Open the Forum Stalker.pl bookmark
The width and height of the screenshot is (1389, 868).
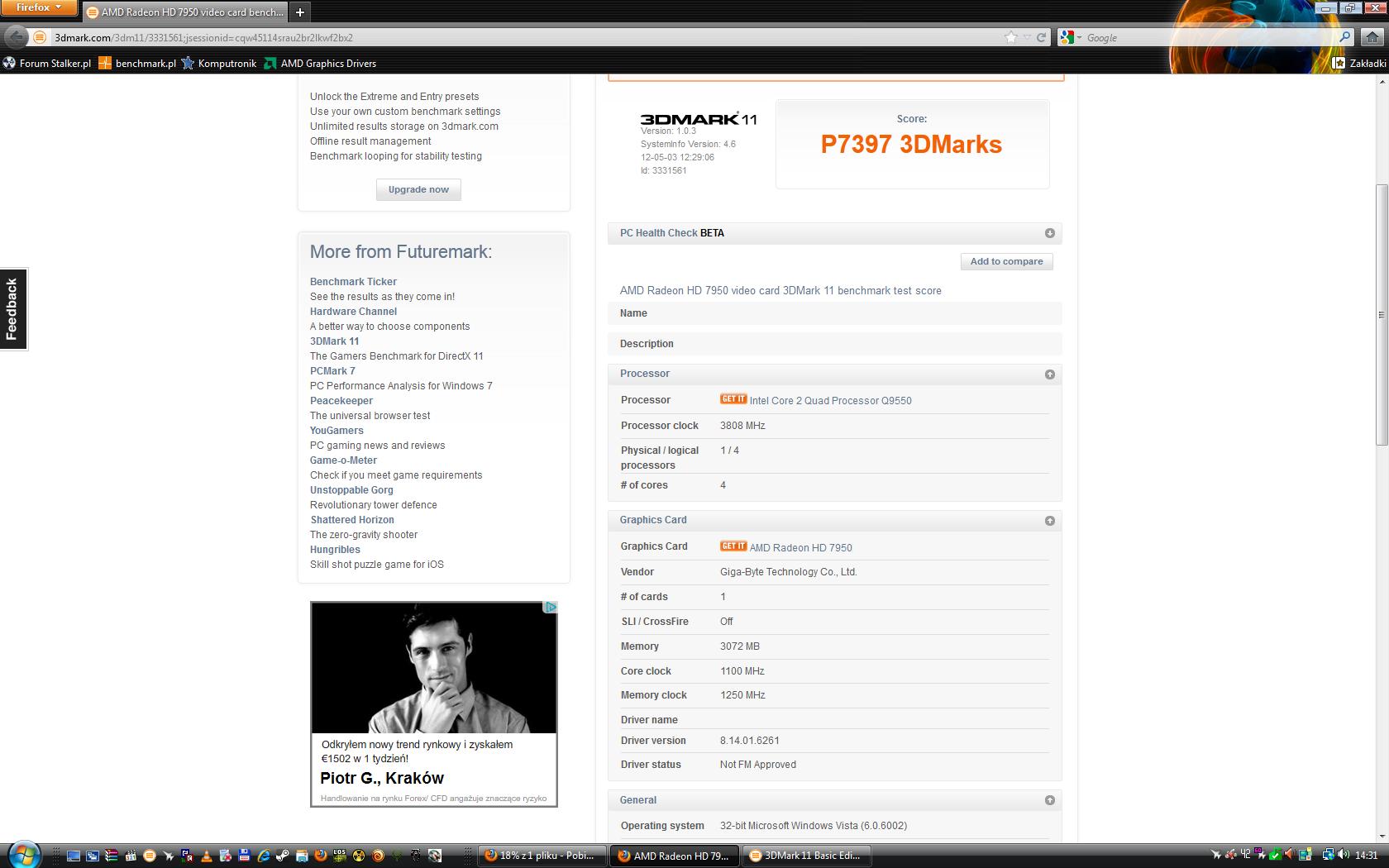47,63
